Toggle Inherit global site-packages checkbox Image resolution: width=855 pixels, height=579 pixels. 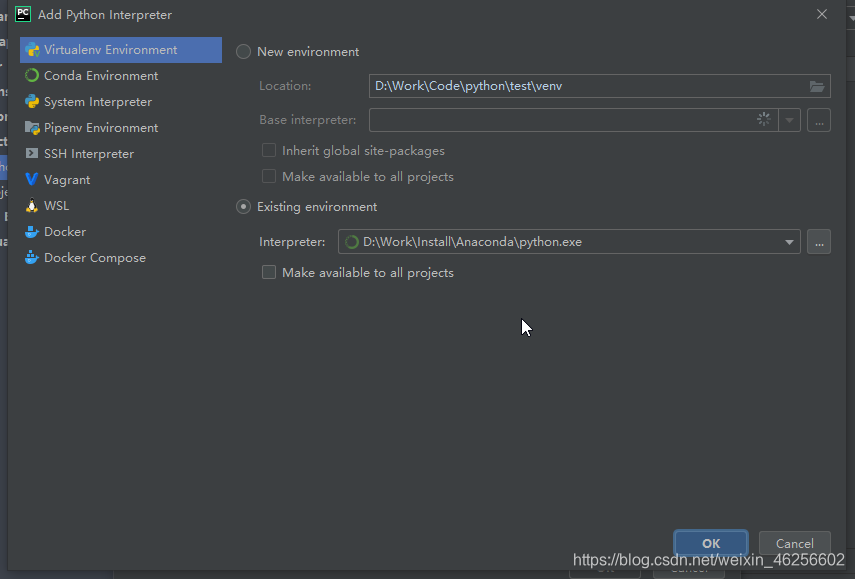click(269, 150)
